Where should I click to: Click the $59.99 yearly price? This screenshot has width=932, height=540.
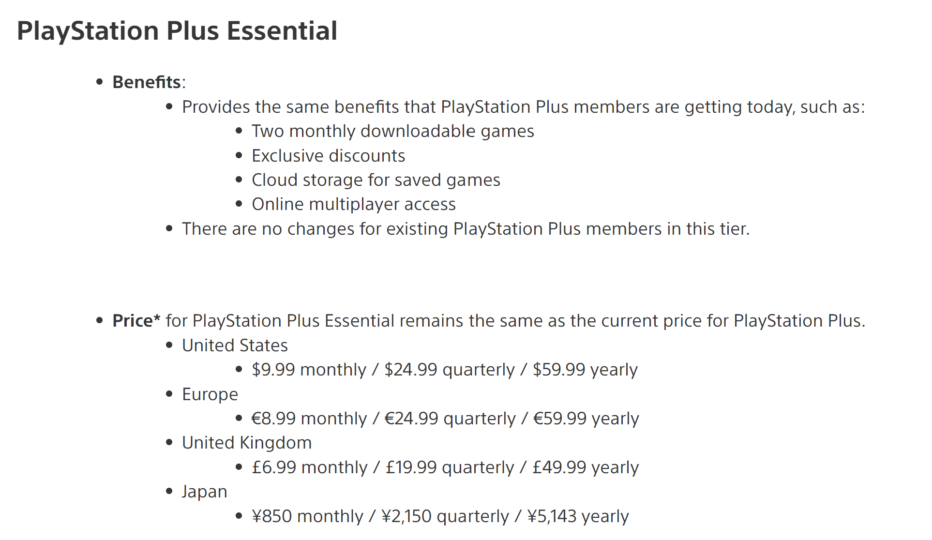585,369
